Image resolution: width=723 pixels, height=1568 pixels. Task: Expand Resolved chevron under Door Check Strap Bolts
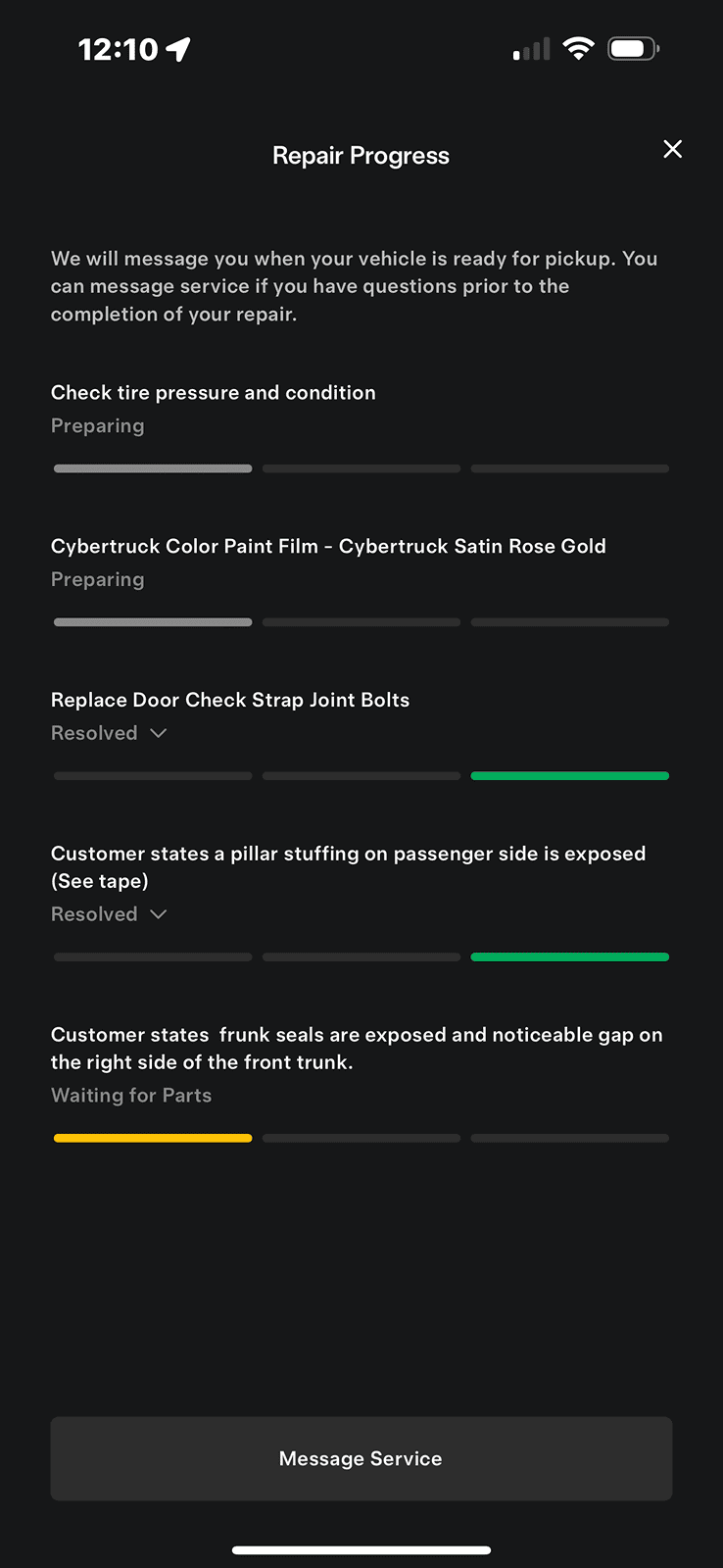tap(159, 733)
